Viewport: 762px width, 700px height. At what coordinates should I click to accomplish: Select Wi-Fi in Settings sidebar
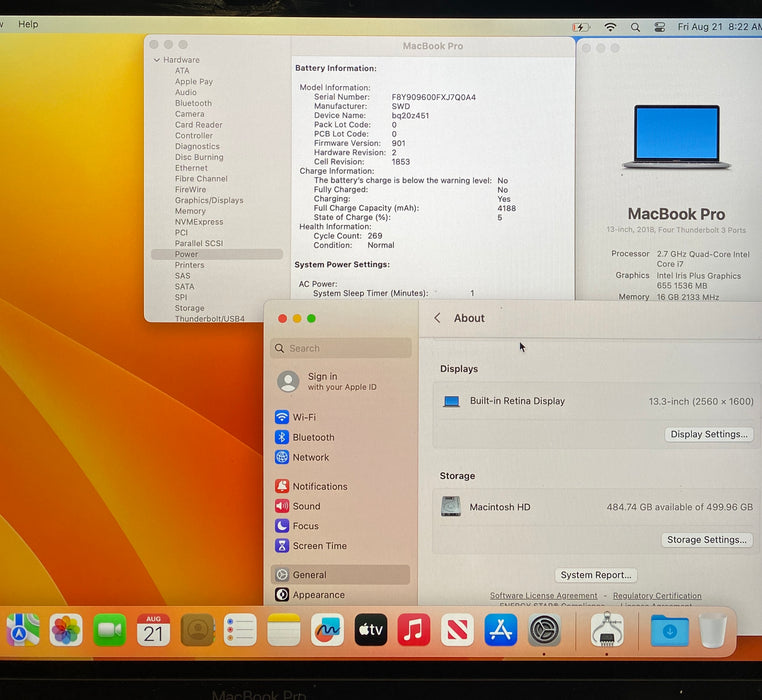tap(295, 417)
